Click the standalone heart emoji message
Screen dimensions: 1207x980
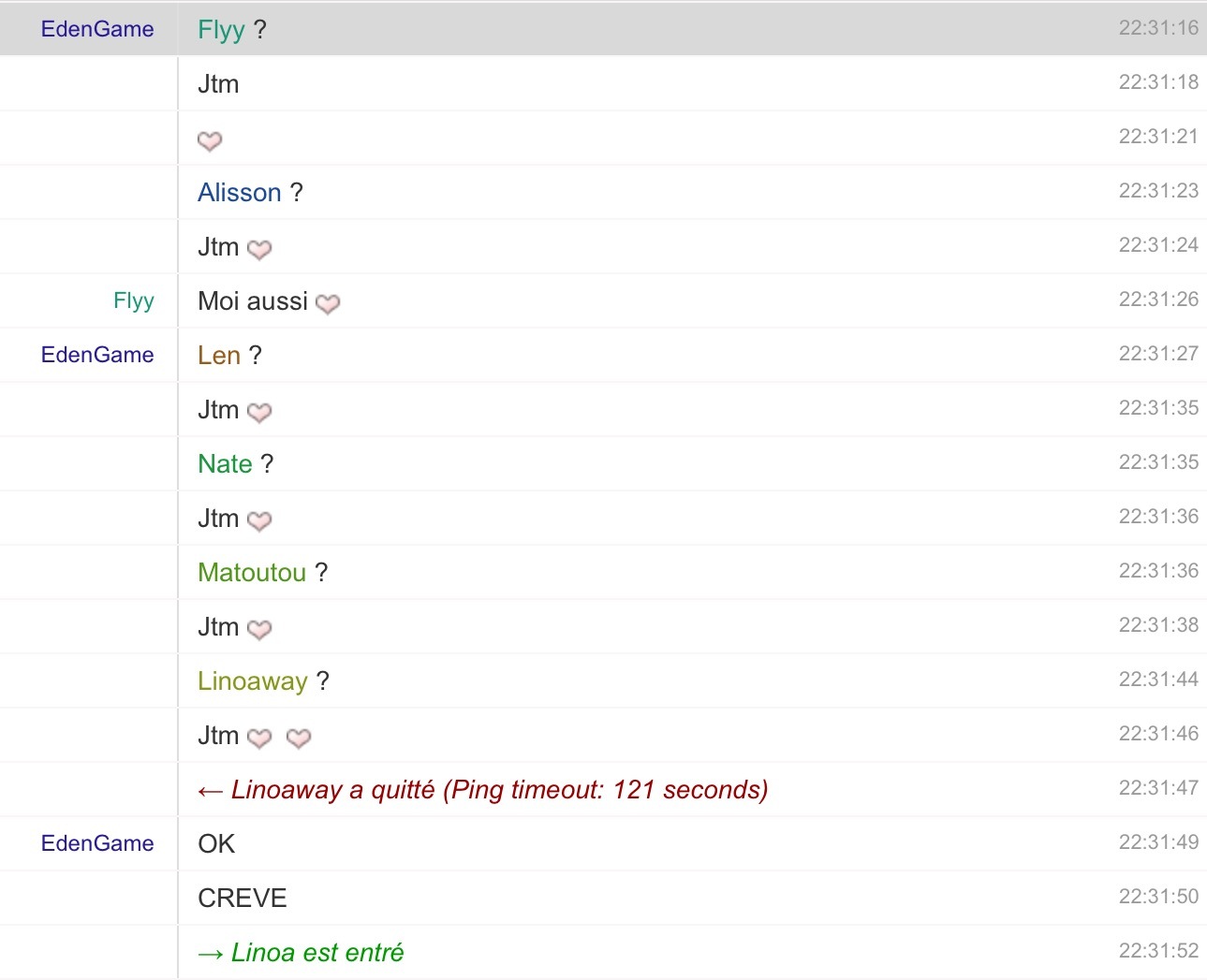[210, 140]
